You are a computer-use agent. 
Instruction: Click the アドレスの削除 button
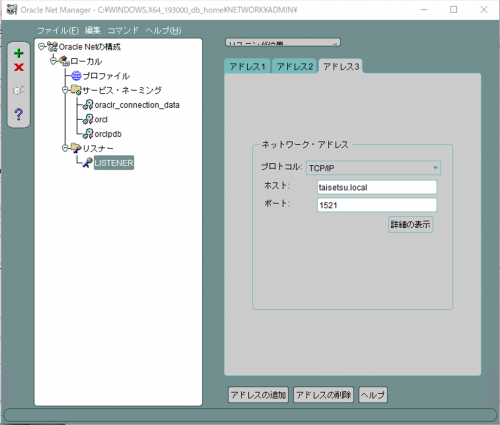pyautogui.click(x=324, y=395)
